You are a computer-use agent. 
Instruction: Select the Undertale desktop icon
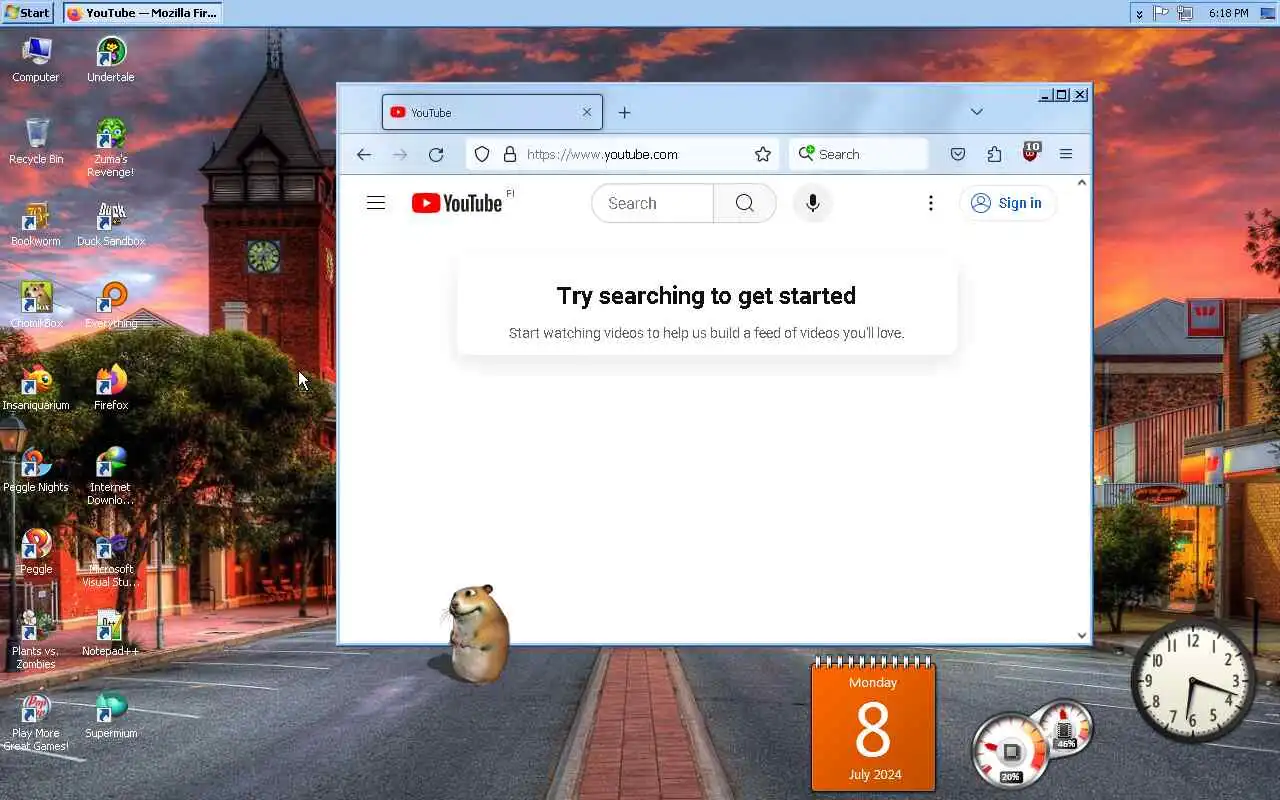click(x=111, y=60)
